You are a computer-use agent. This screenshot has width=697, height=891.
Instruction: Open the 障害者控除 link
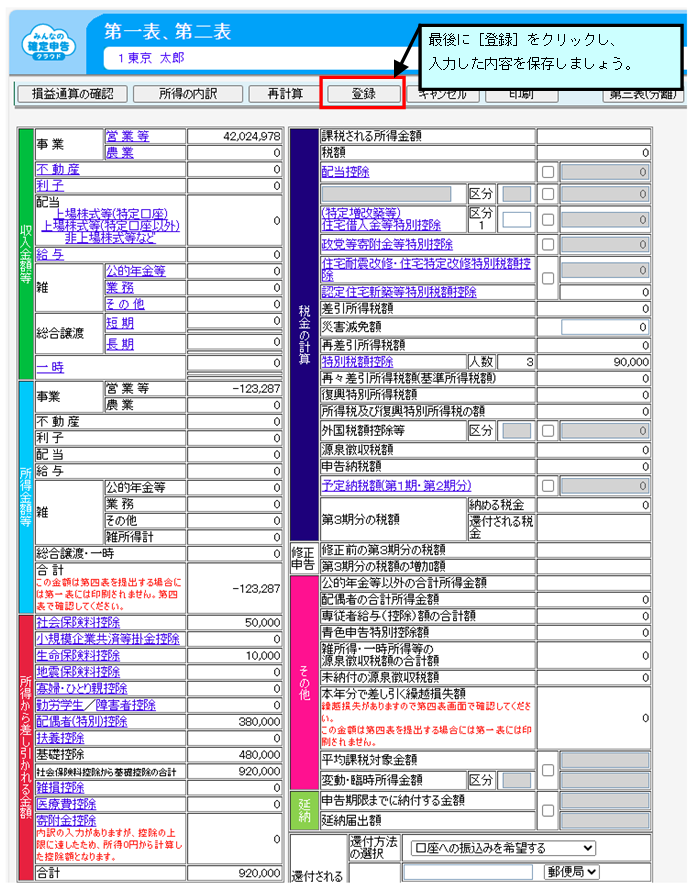[125, 705]
